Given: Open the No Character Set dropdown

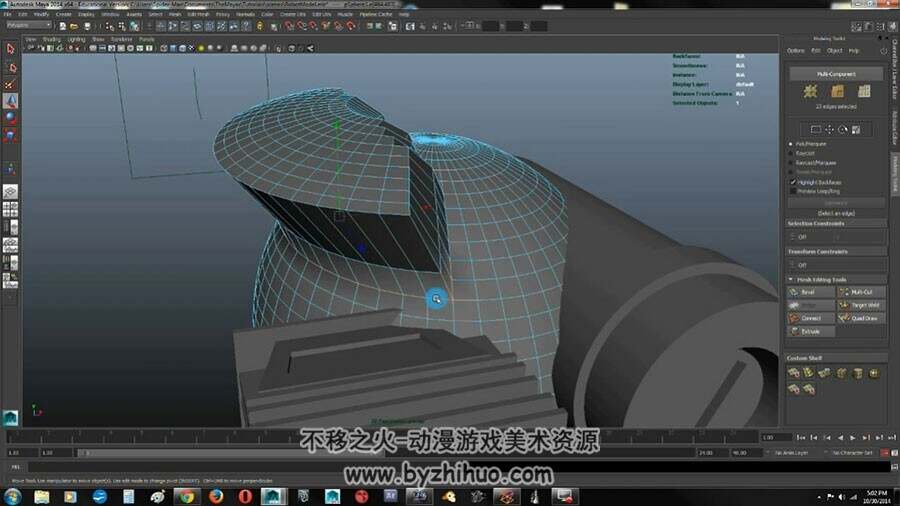Looking at the screenshot, I should [852, 453].
